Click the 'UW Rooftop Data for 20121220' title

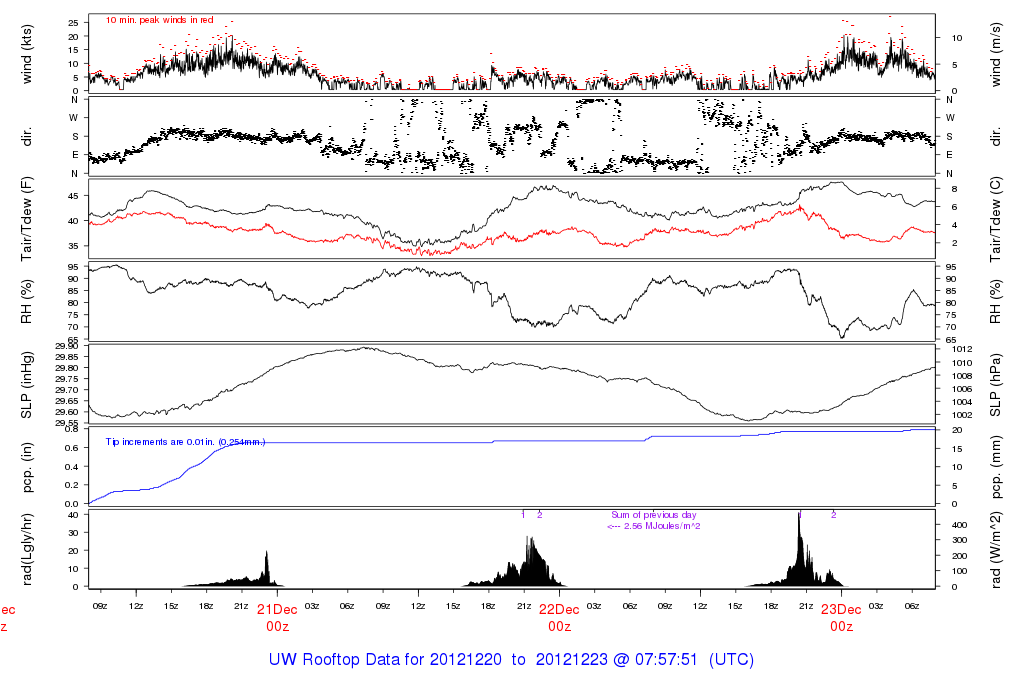click(385, 660)
